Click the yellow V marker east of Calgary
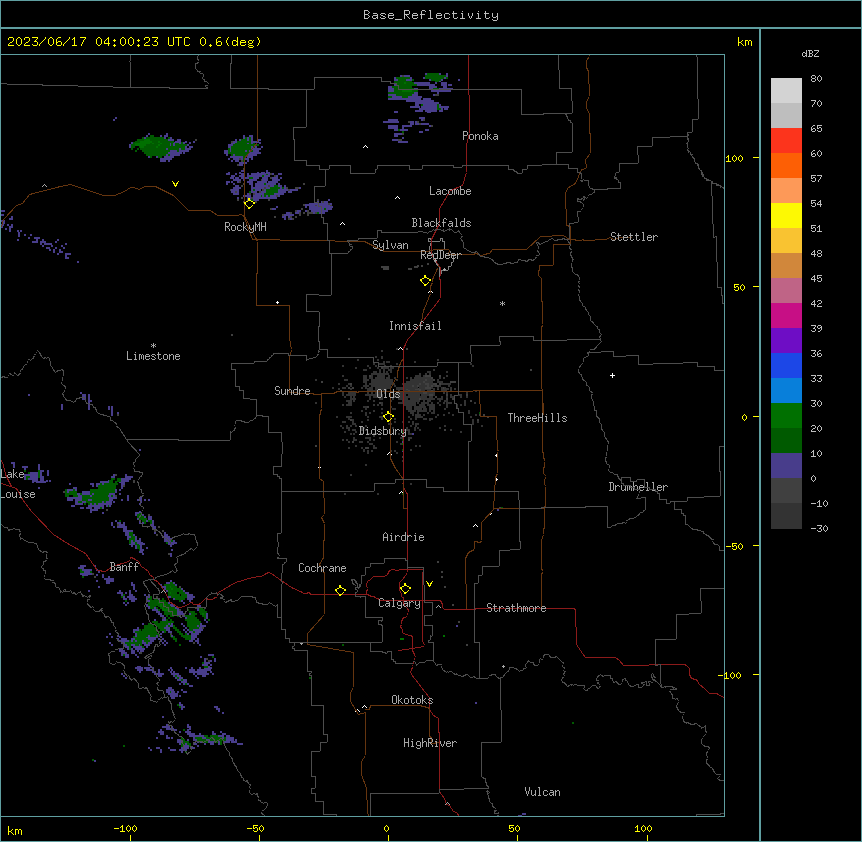Viewport: 862px width, 842px height. (x=429, y=584)
